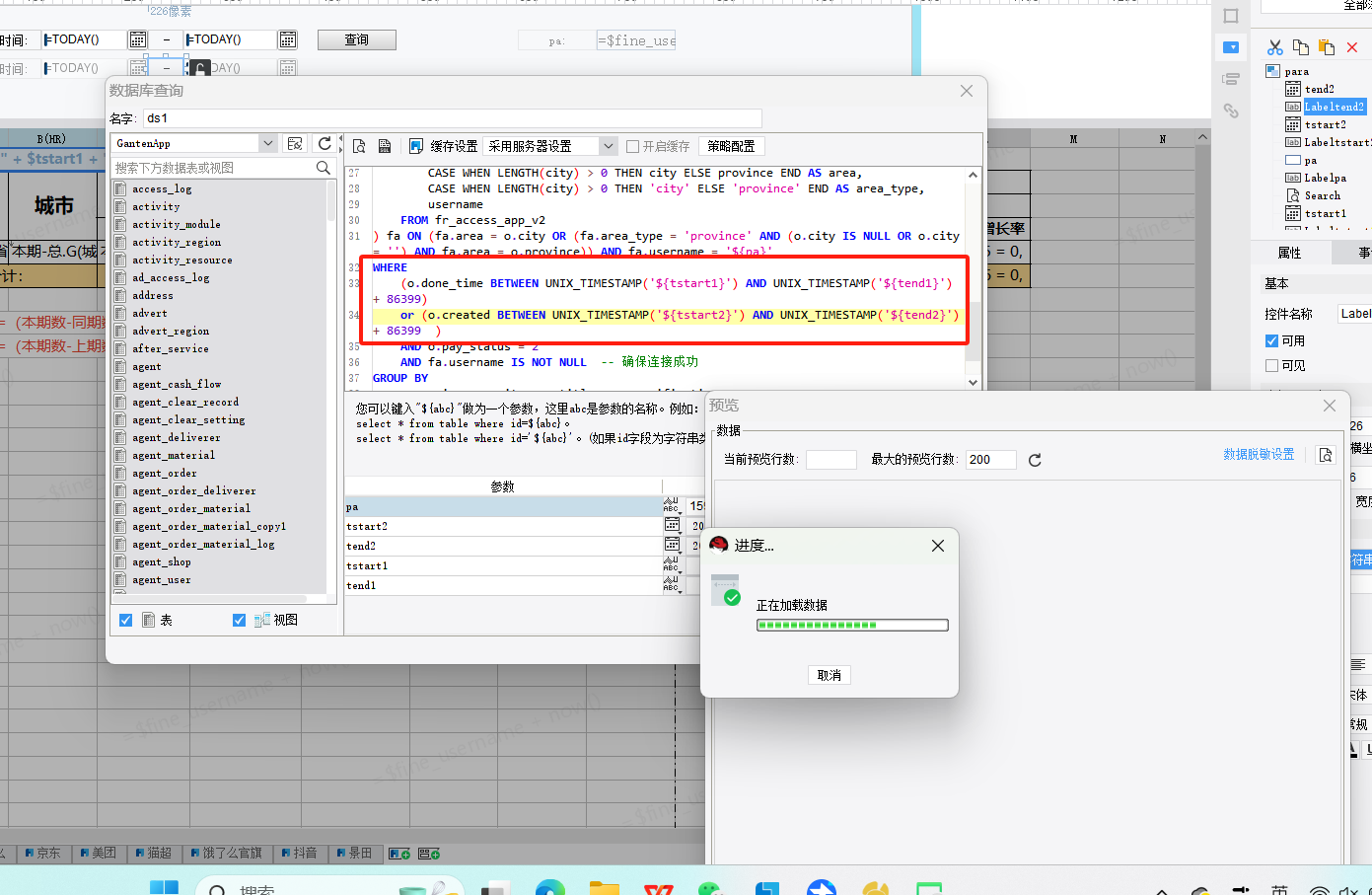Click the add sheet icon after 景田 tab

pos(399,854)
